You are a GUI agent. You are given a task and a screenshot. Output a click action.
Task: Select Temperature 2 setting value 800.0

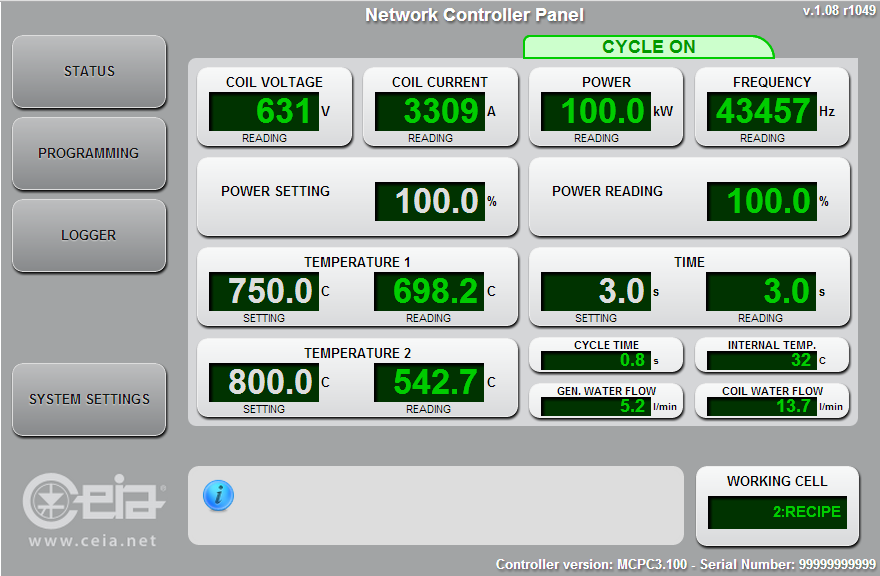[x=264, y=382]
